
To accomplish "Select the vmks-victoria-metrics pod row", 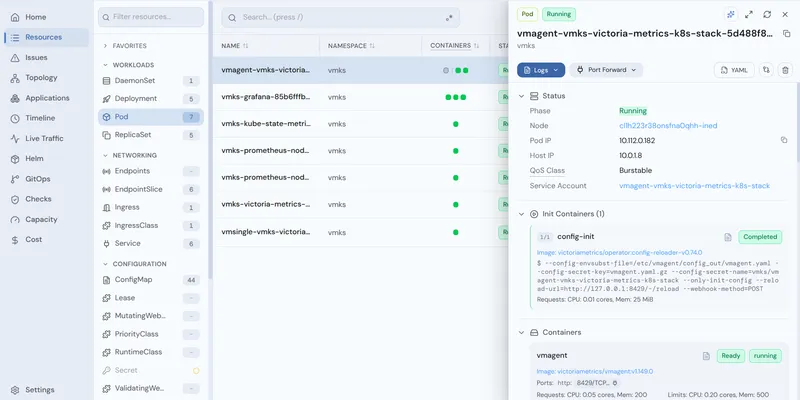I will [x=360, y=205].
